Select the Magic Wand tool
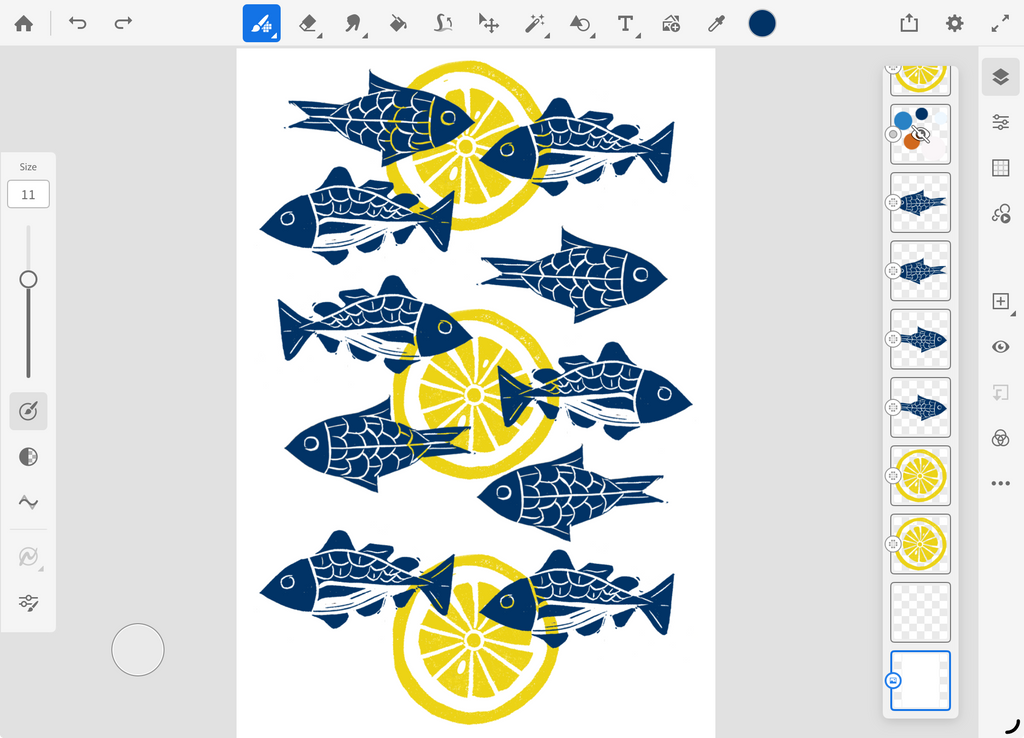This screenshot has height=738, width=1024. (x=535, y=24)
